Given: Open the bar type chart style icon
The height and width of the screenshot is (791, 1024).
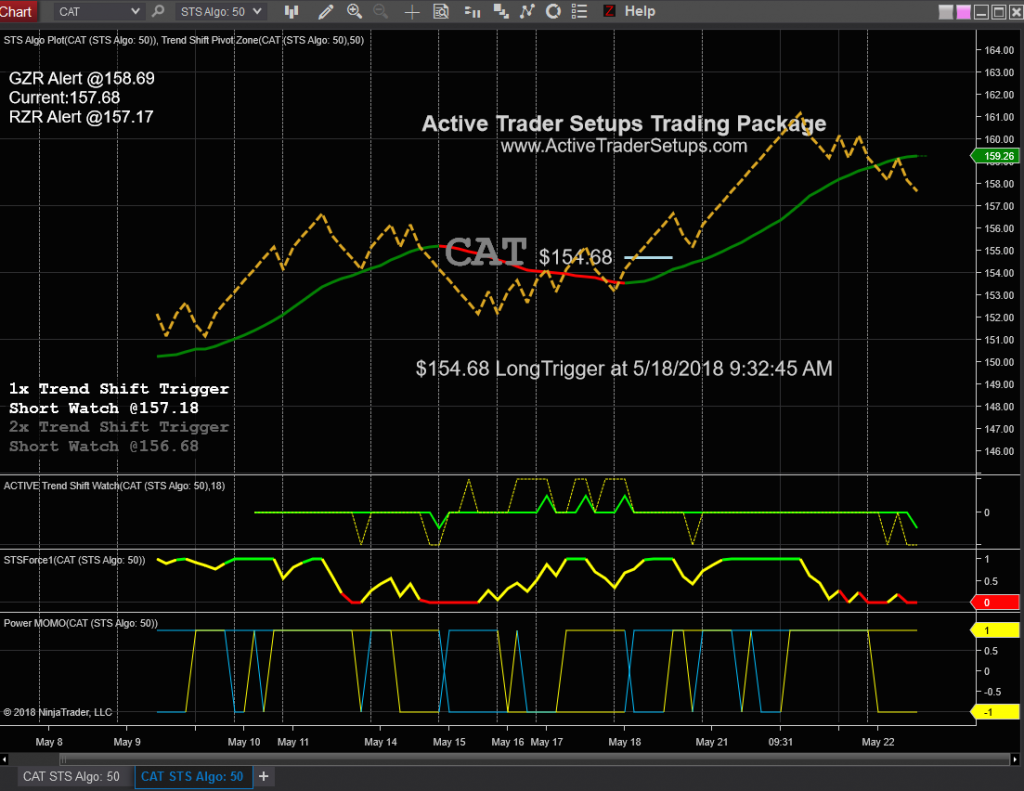Looking at the screenshot, I should coord(291,11).
